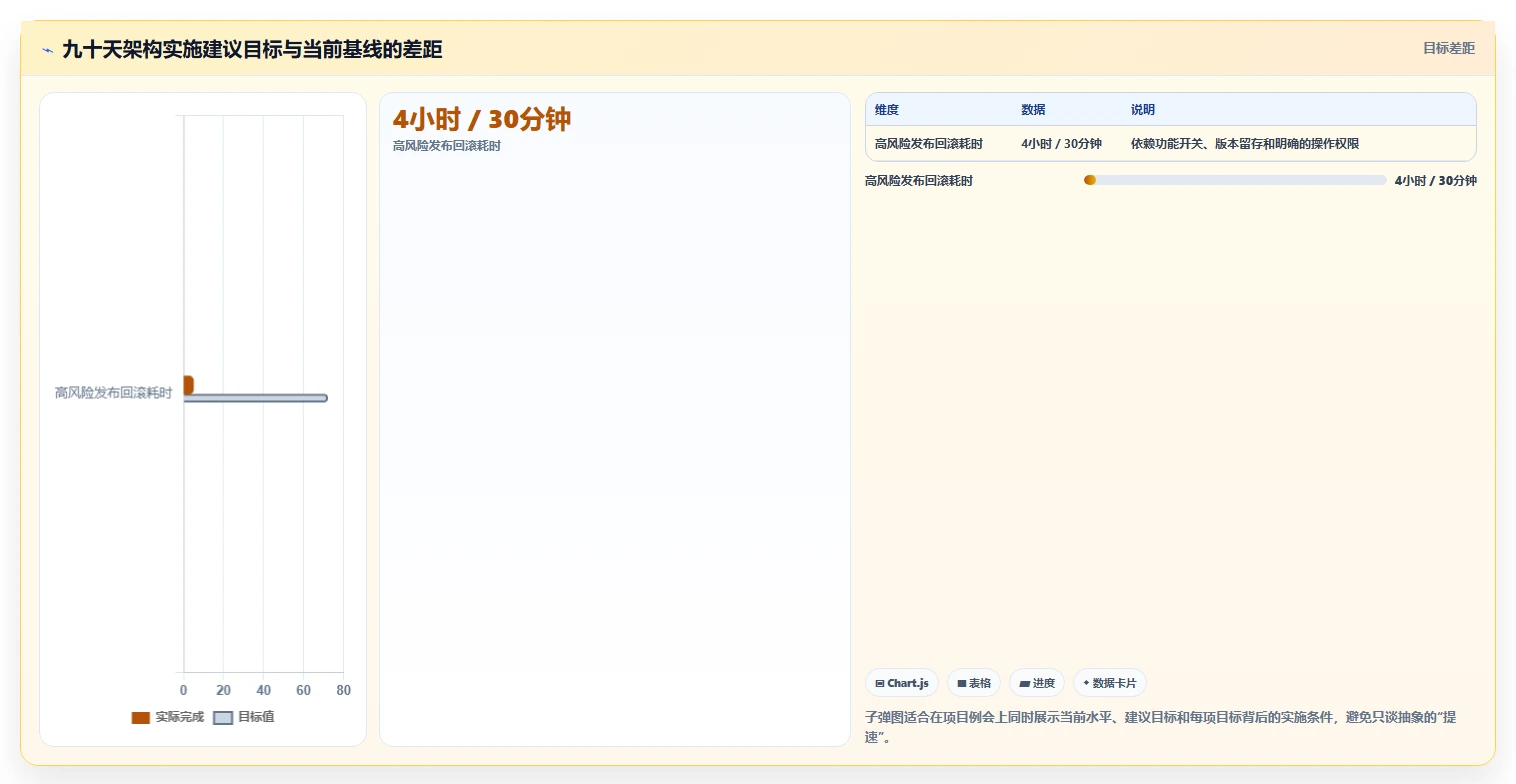Click the icon inside Chart.js tag
The image size is (1516, 784).
880,684
